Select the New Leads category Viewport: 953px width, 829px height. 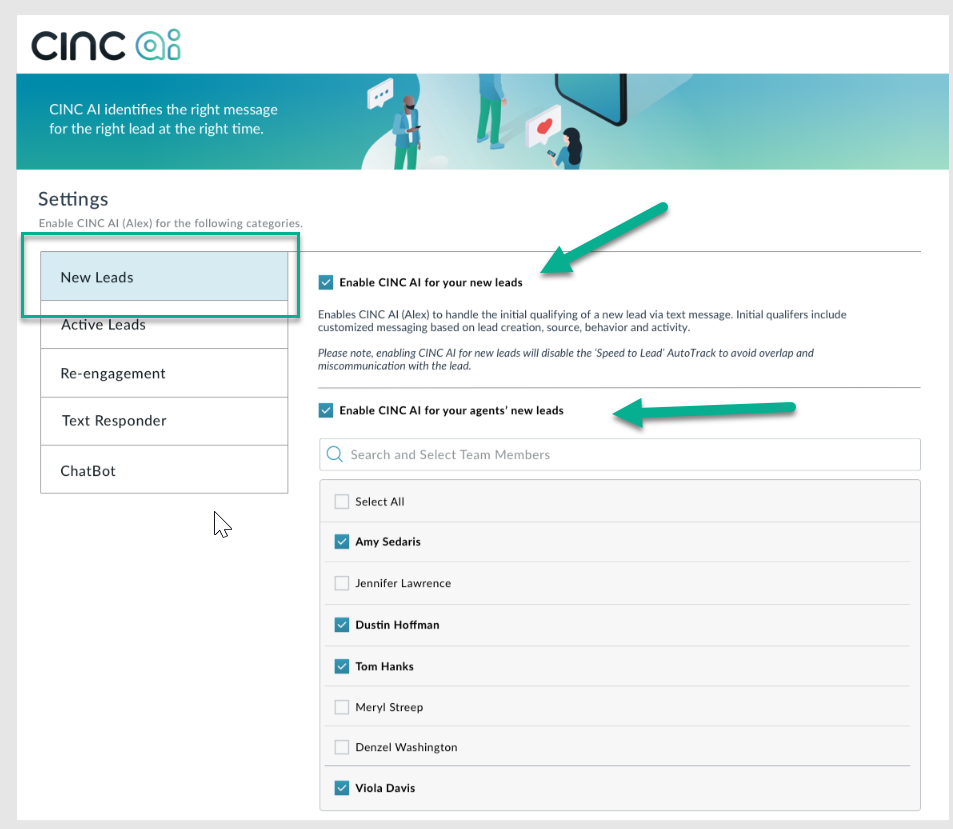point(95,276)
